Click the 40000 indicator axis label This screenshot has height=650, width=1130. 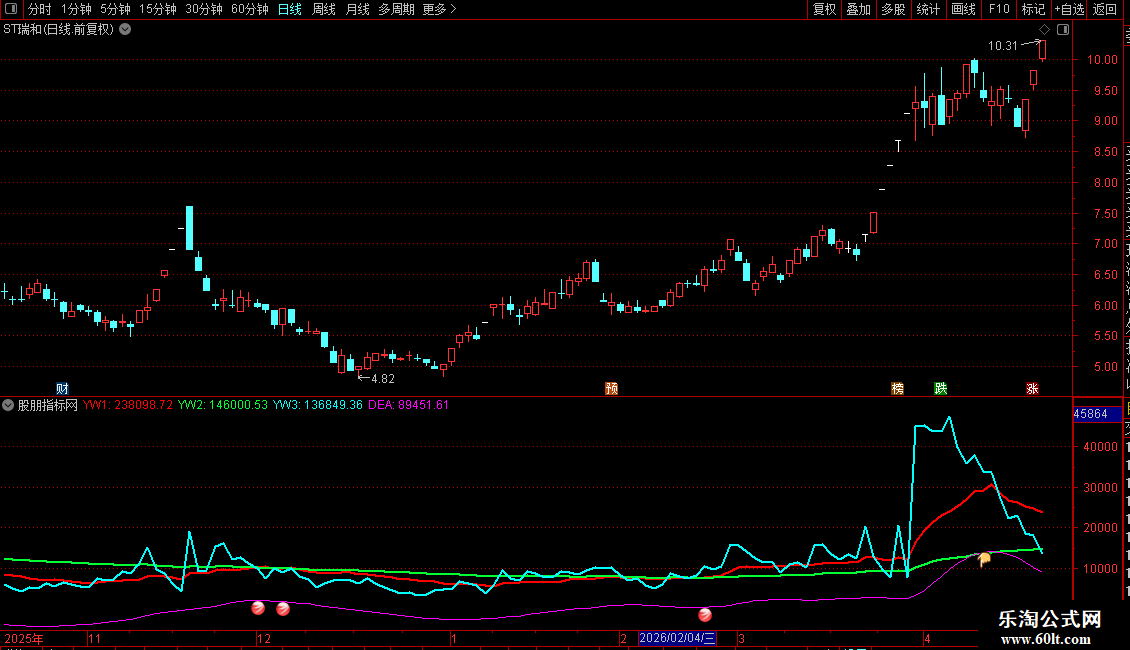[x=1100, y=447]
